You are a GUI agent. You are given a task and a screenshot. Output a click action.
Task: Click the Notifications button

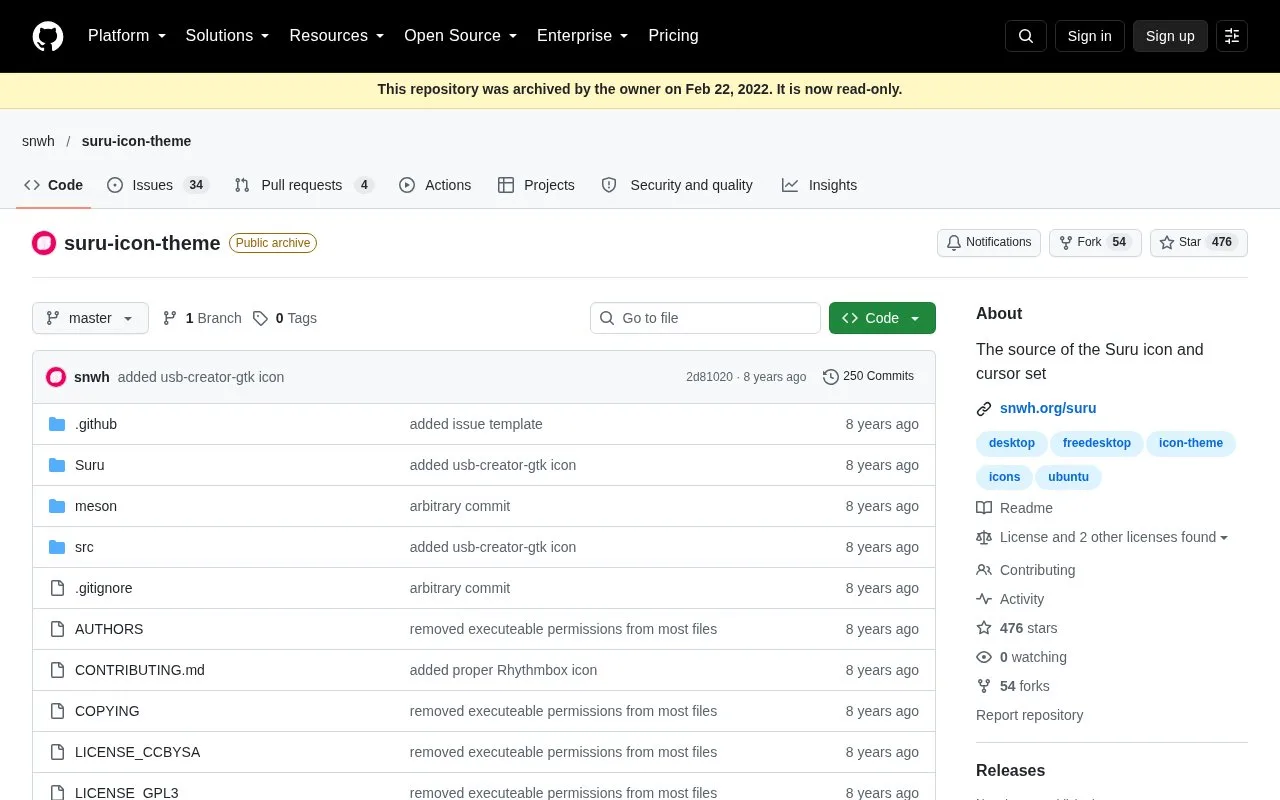pyautogui.click(x=989, y=242)
